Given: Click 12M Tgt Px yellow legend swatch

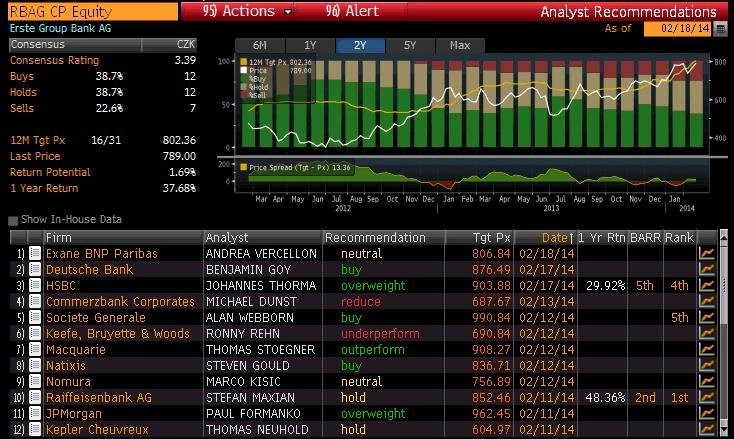Looking at the screenshot, I should [x=243, y=62].
